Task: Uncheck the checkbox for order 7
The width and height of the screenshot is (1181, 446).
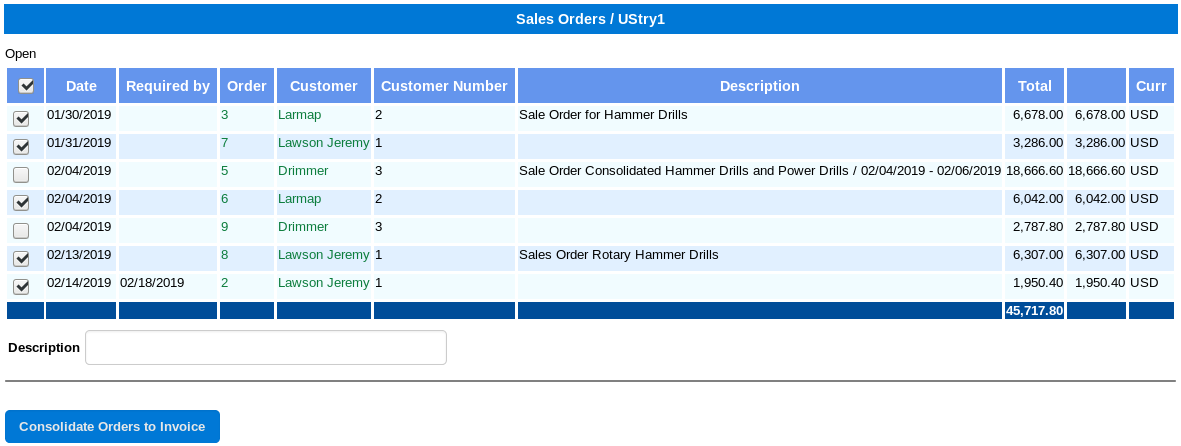Action: click(22, 147)
